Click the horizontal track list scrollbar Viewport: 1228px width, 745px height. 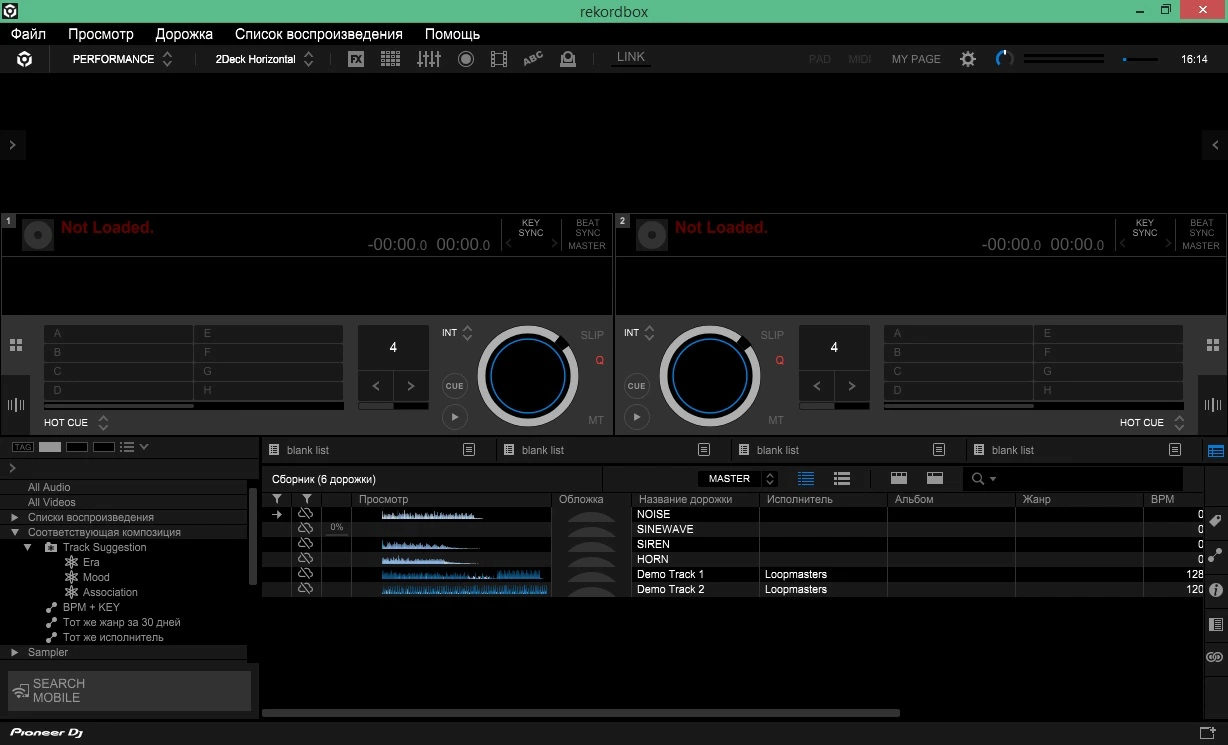pos(581,713)
